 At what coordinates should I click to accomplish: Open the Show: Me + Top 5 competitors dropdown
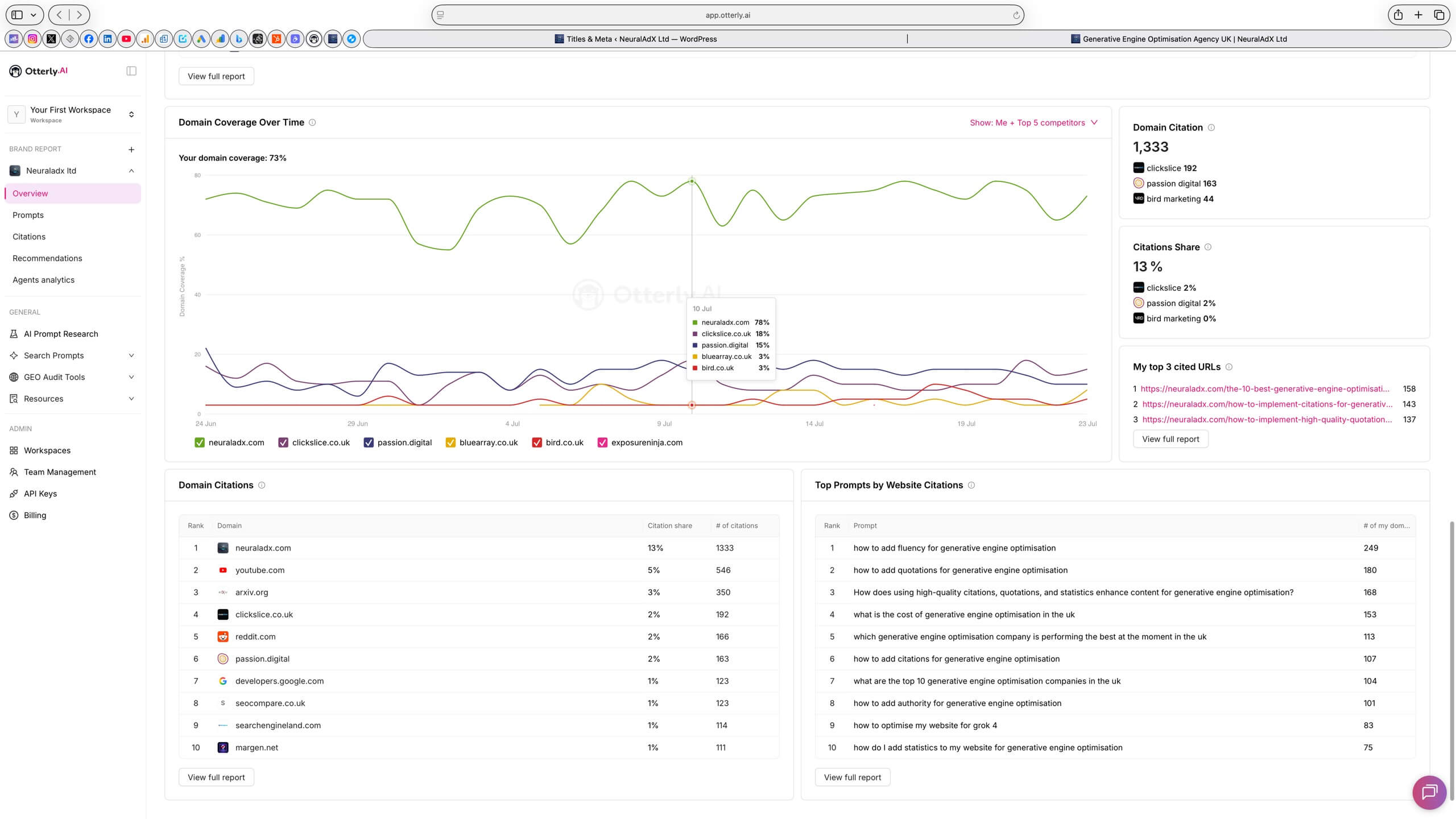[1033, 123]
